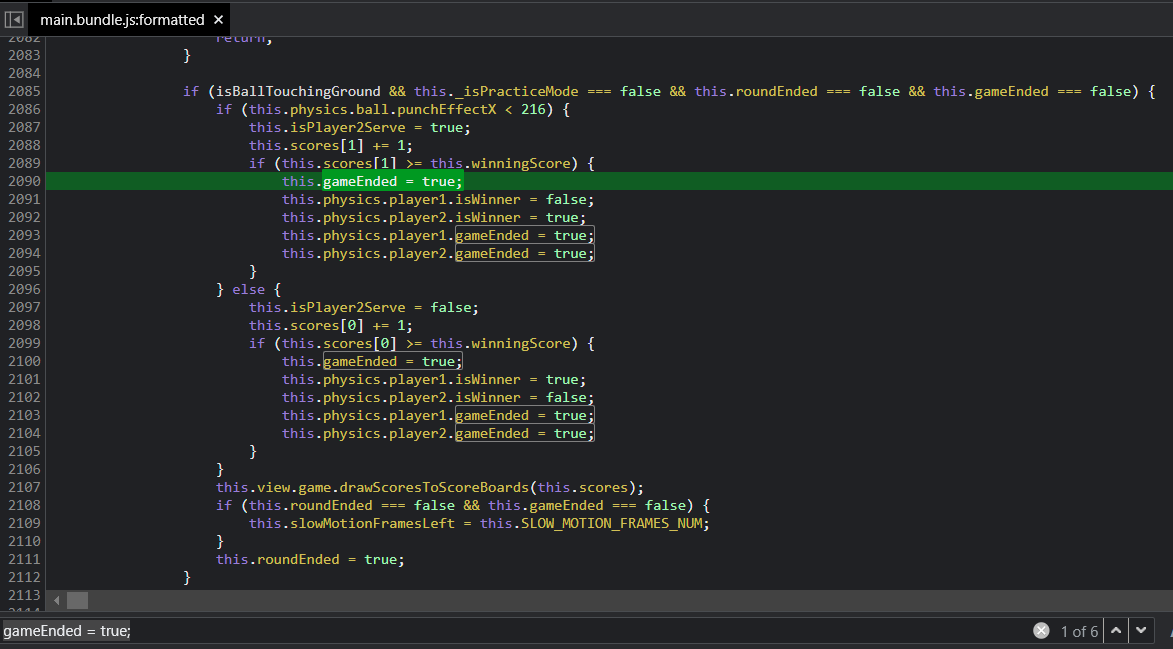This screenshot has width=1173, height=649.
Task: Toggle breakpoint at line number 2085
Action: pyautogui.click(x=24, y=91)
